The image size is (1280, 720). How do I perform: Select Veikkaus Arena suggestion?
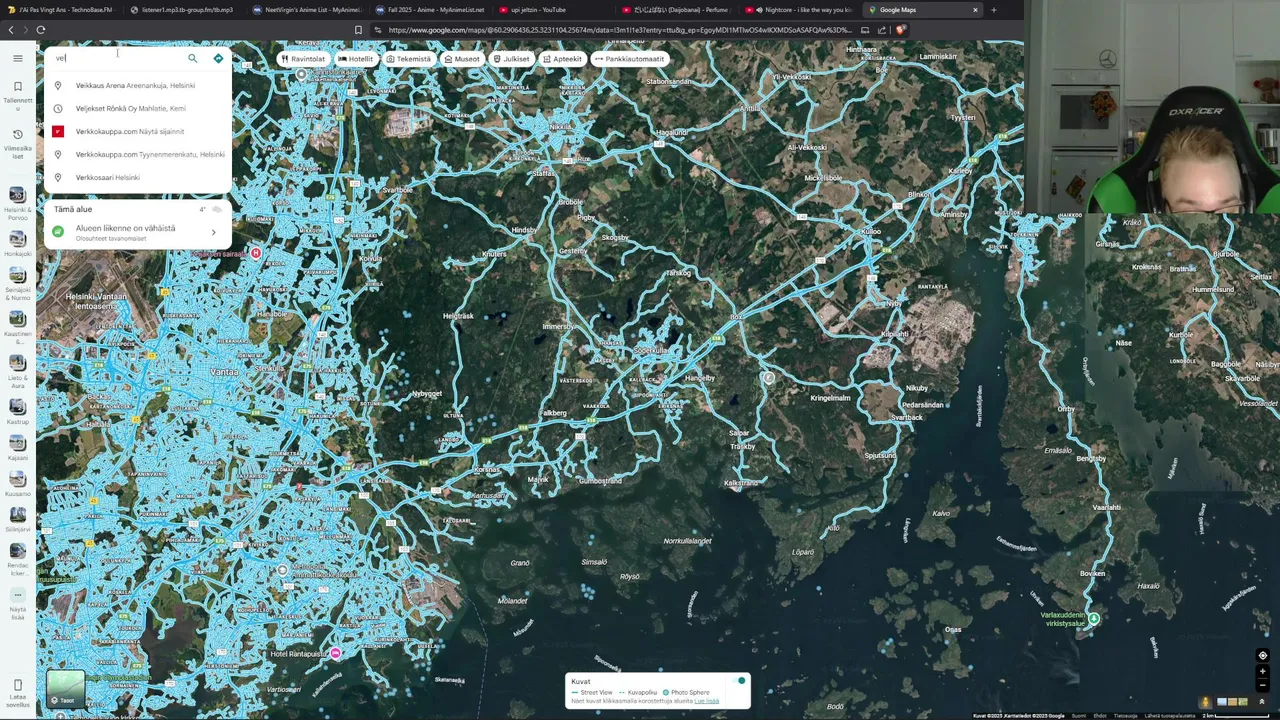[x=138, y=86]
